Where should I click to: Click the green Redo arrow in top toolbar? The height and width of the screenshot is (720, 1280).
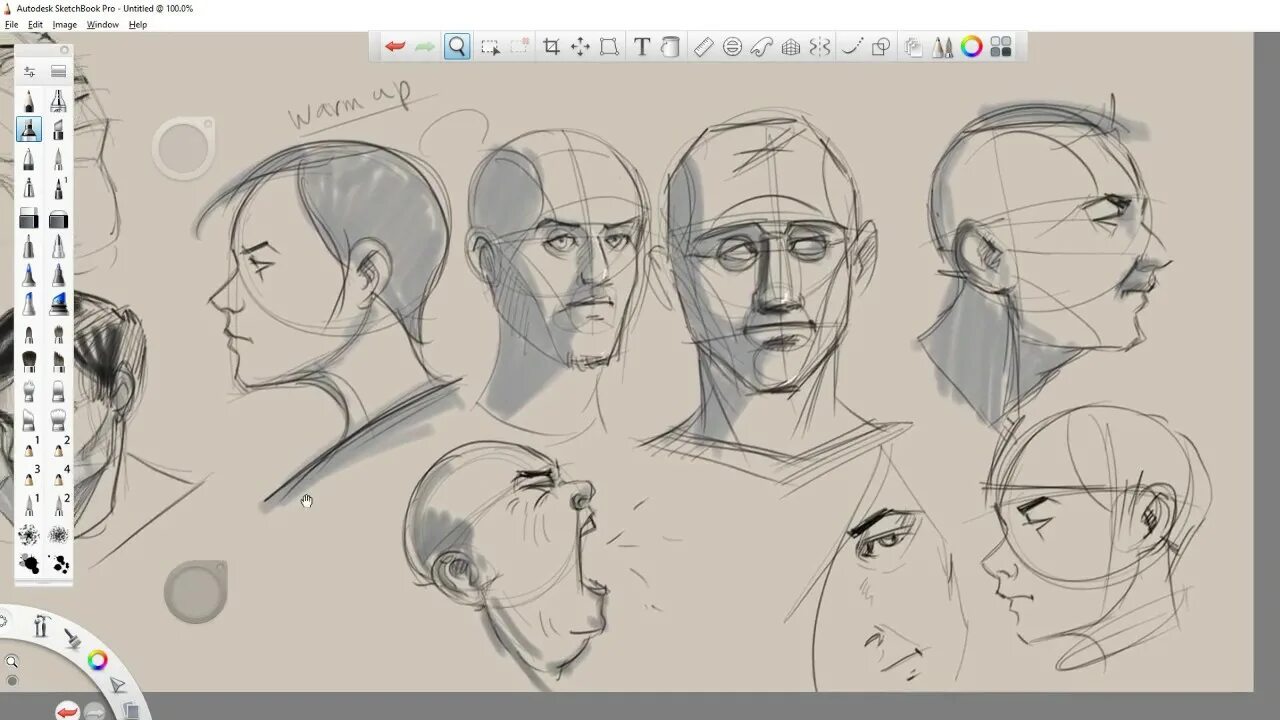click(425, 47)
